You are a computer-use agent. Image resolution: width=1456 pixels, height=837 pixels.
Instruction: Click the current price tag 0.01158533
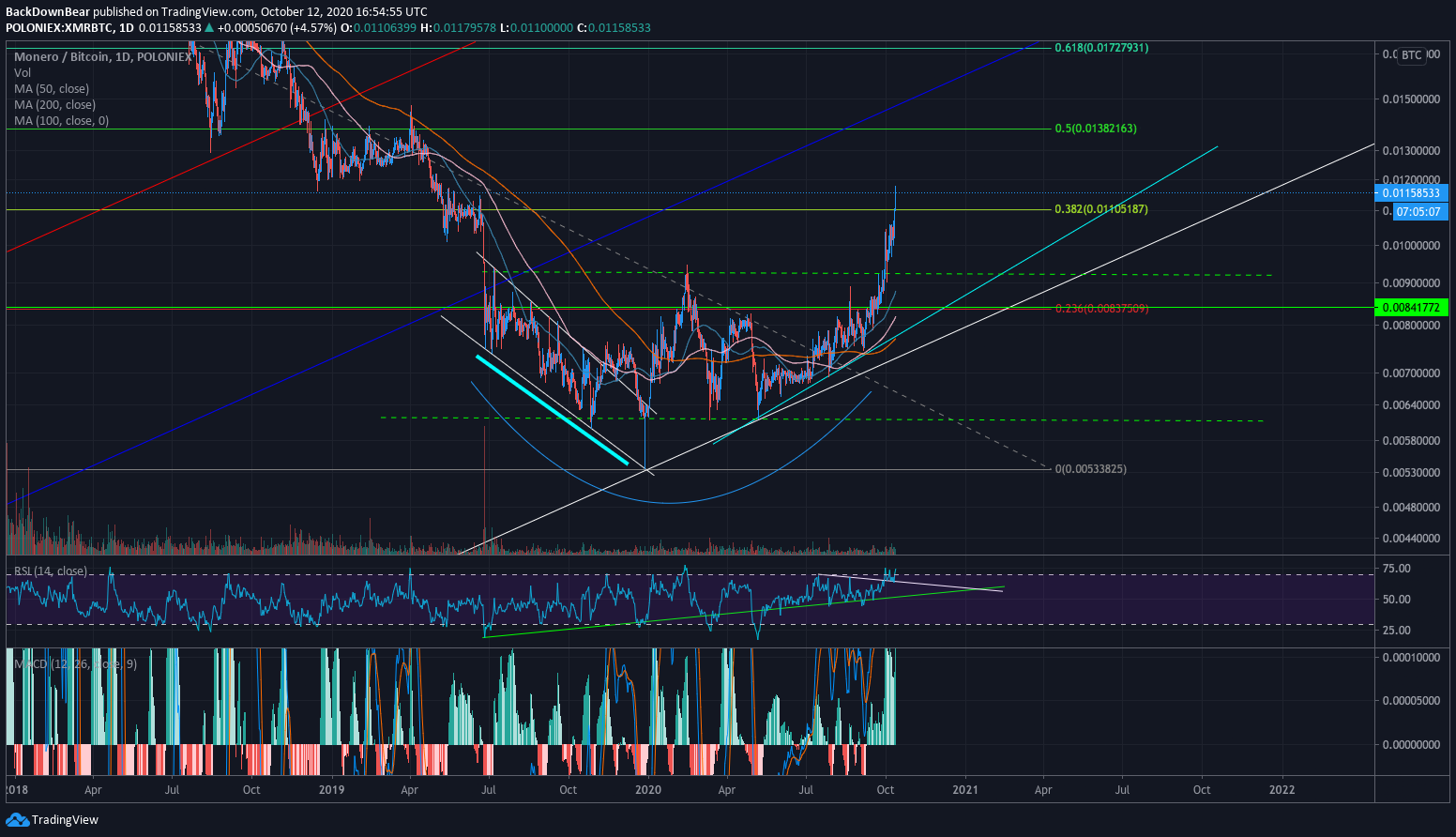point(1411,193)
